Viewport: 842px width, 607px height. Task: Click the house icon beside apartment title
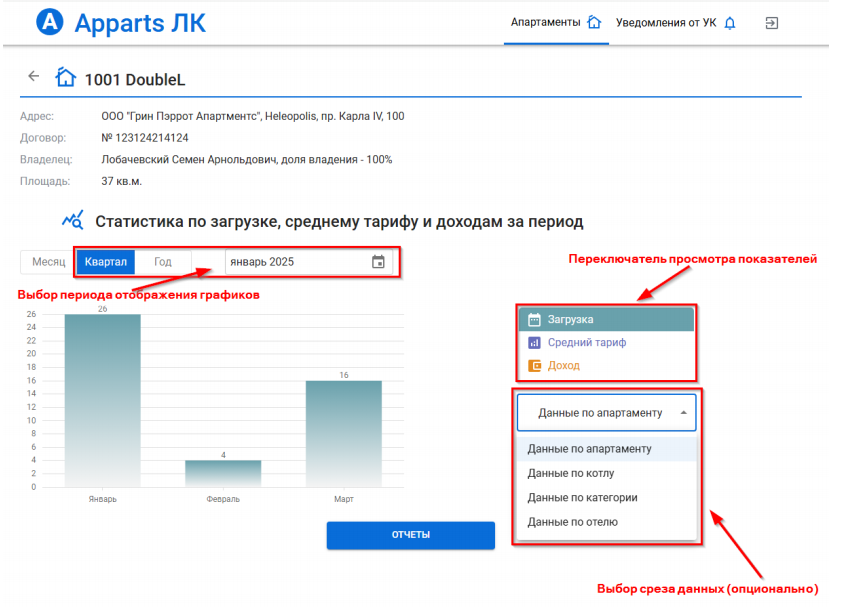pyautogui.click(x=66, y=78)
